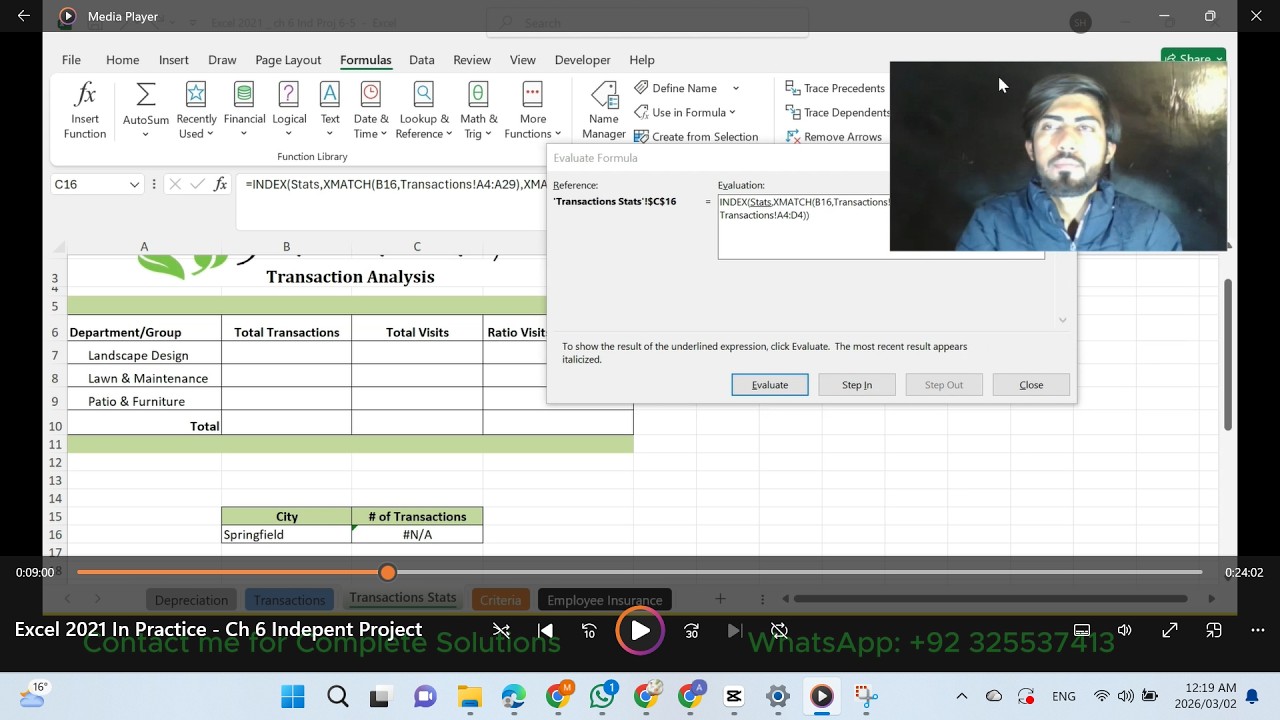Click Trace Precedents
The width and height of the screenshot is (1280, 720).
click(835, 88)
